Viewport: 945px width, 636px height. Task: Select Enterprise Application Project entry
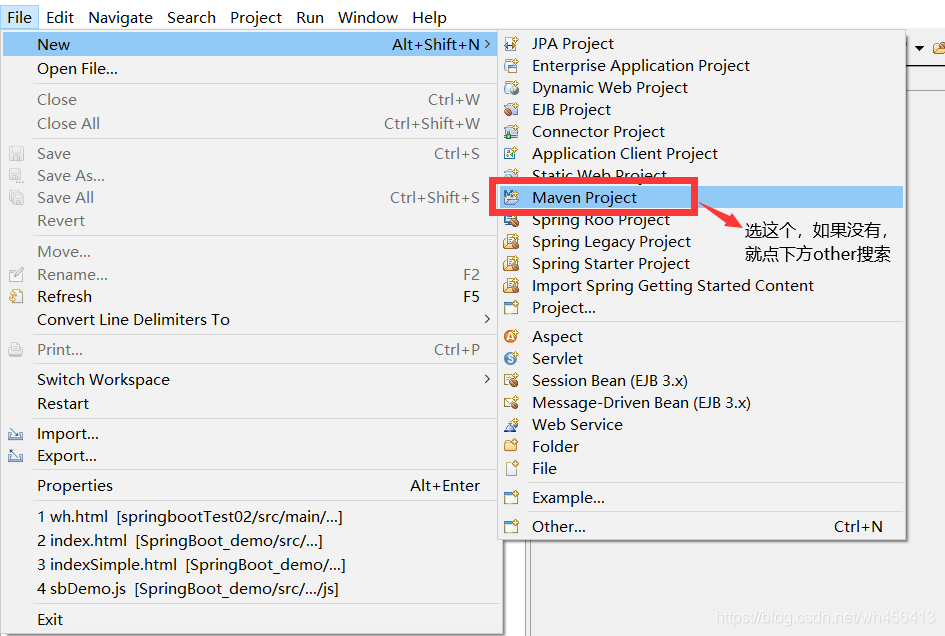click(x=702, y=65)
